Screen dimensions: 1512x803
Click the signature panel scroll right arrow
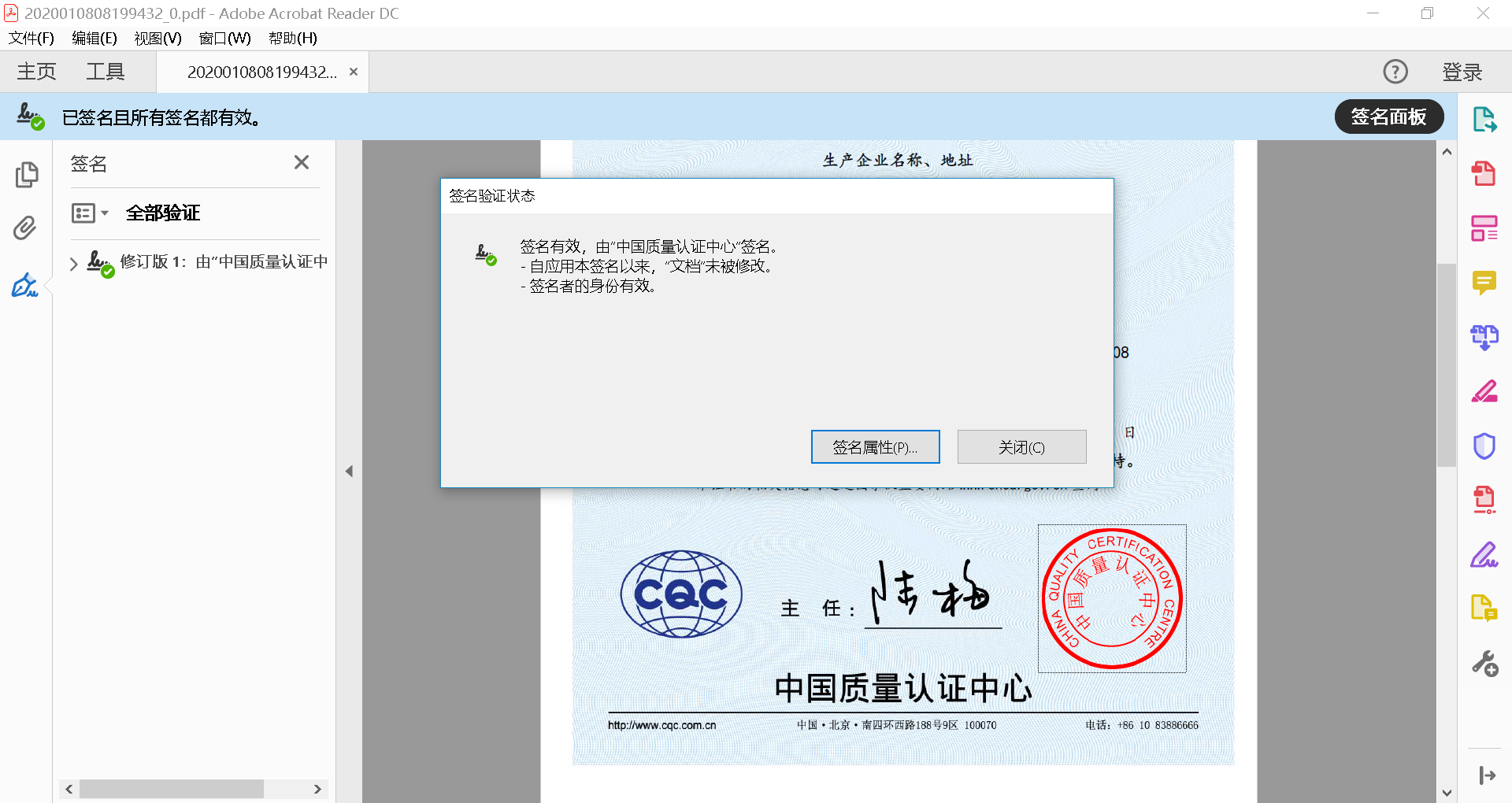[x=317, y=789]
